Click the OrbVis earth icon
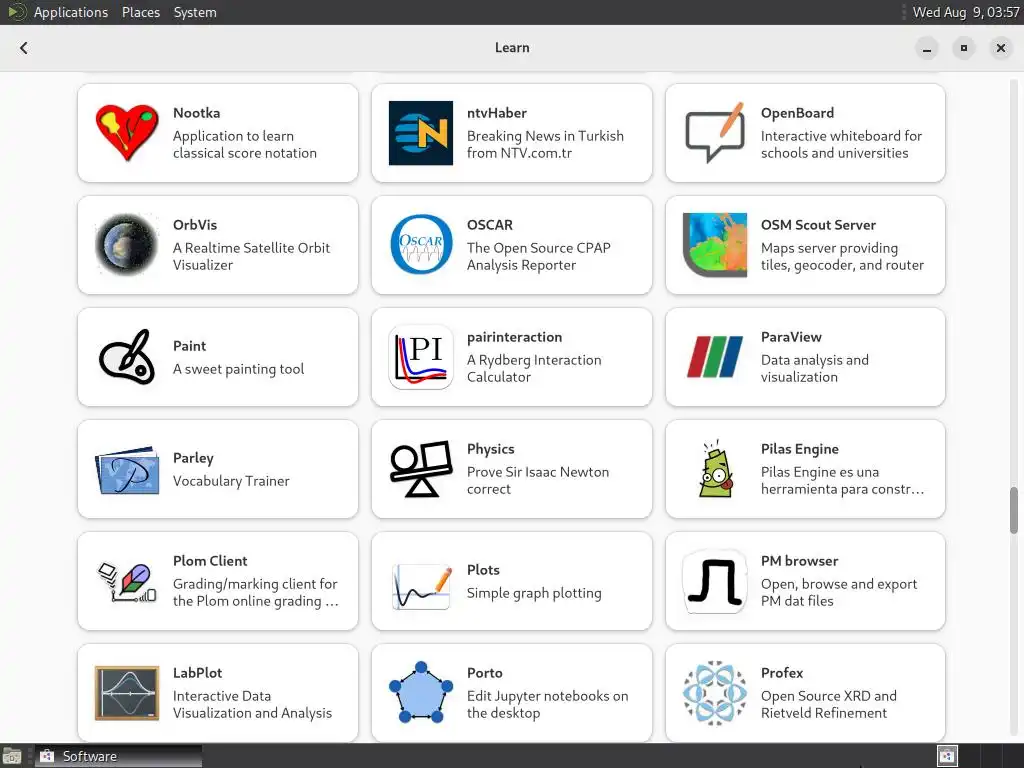The width and height of the screenshot is (1024, 768). coord(127,245)
